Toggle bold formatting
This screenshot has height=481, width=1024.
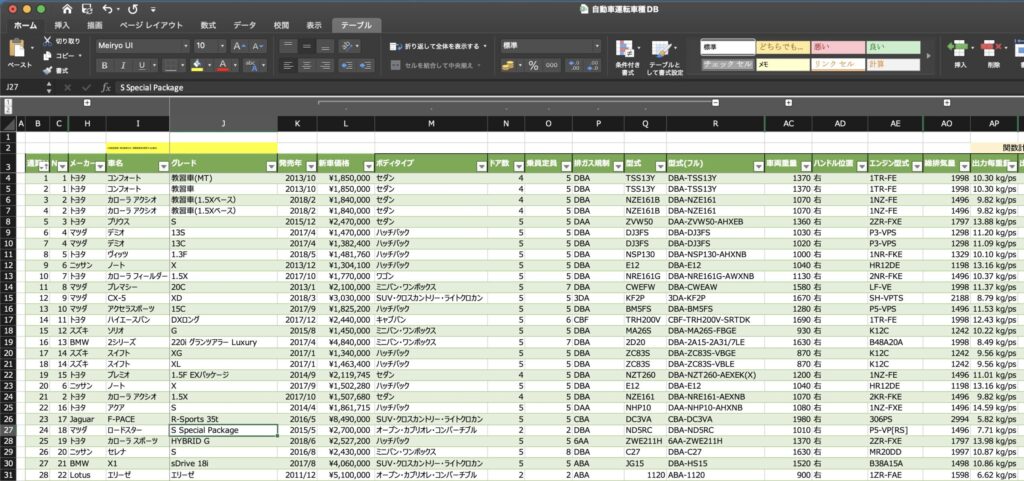[104, 65]
